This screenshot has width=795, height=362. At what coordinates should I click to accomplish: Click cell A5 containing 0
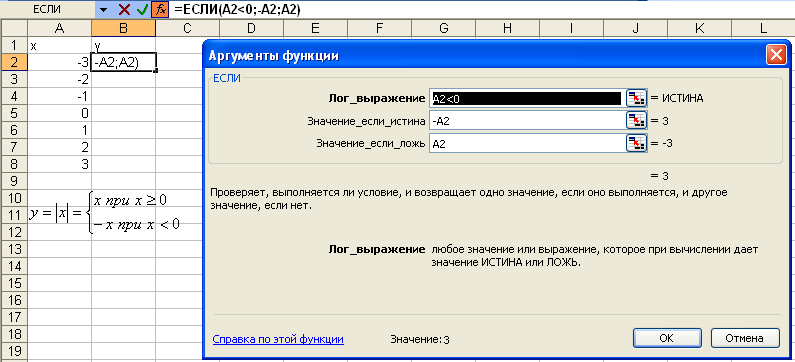tap(59, 114)
